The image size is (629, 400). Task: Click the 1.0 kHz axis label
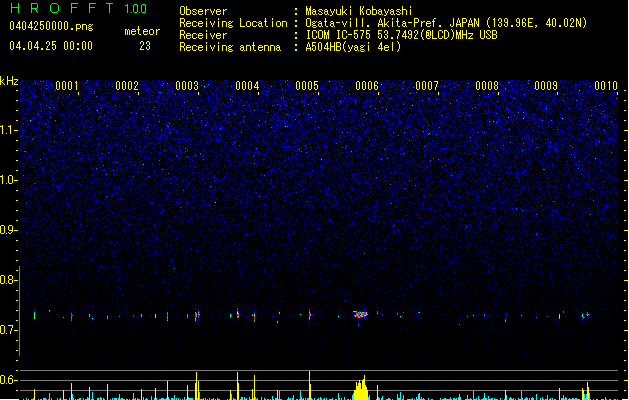coord(8,180)
